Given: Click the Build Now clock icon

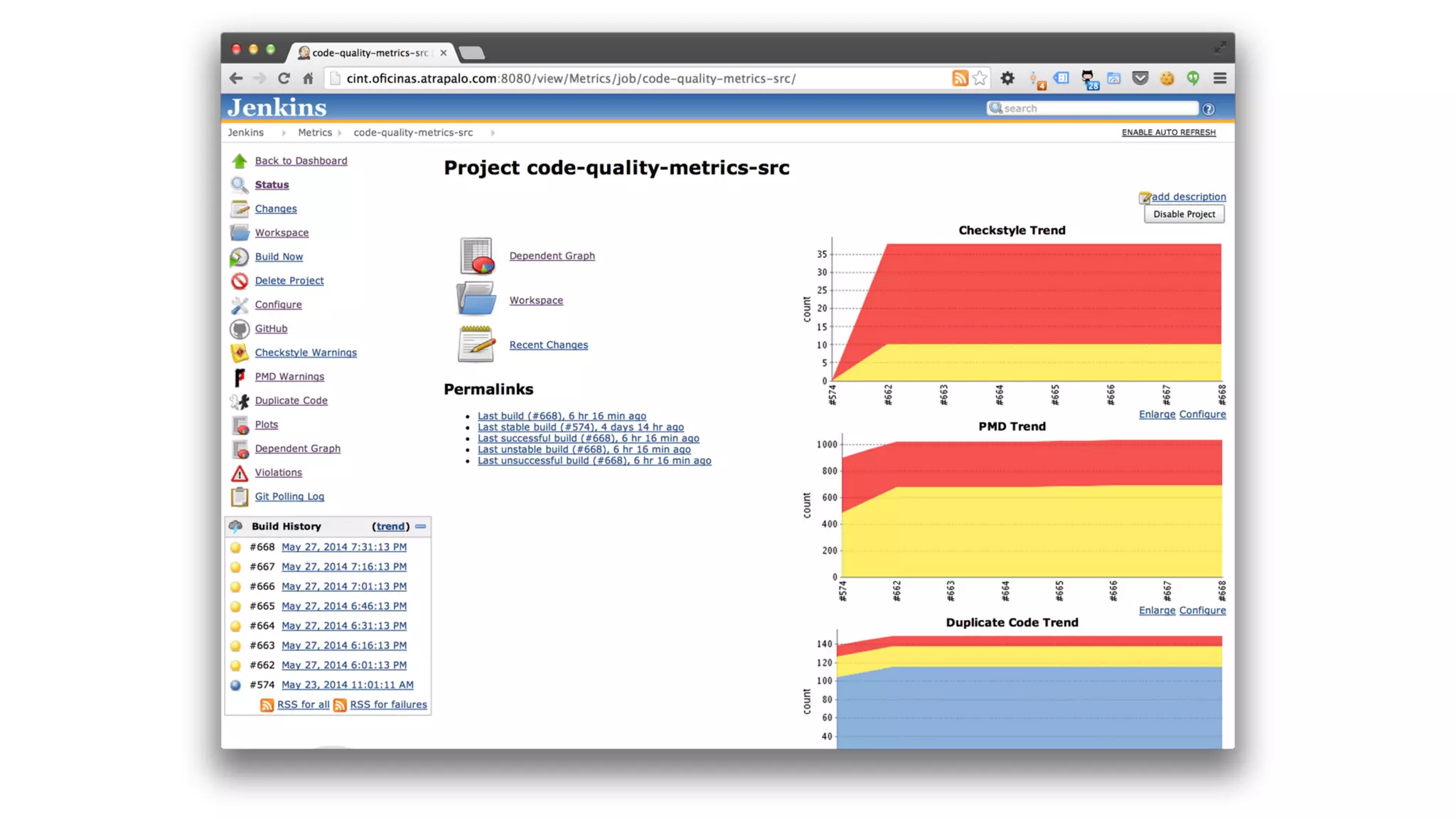Looking at the screenshot, I should (x=240, y=257).
